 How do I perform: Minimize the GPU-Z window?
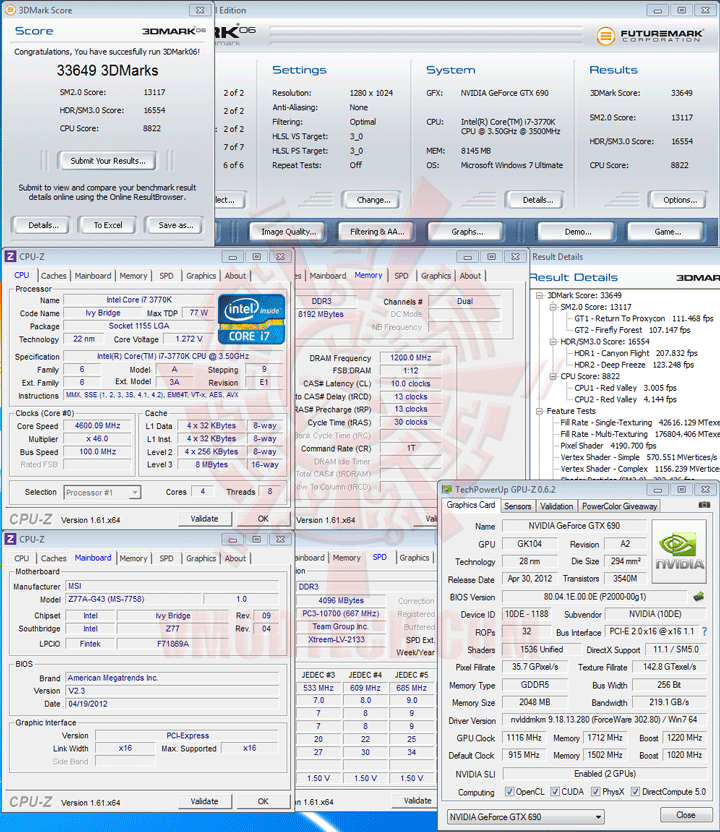click(x=658, y=489)
